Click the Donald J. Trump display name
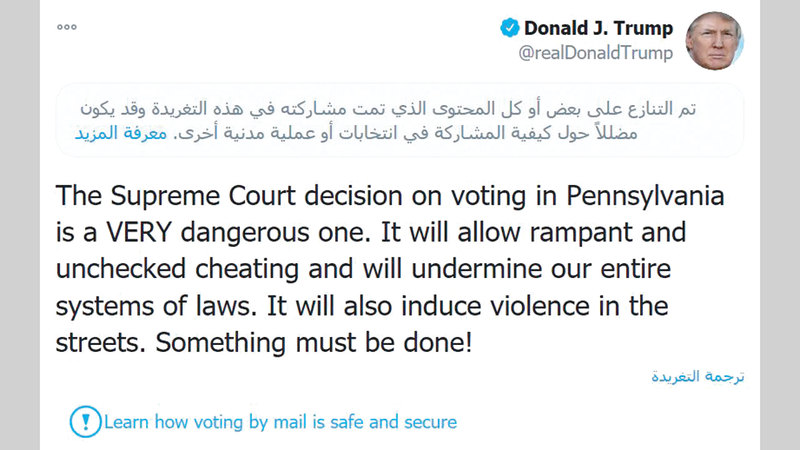Screen dimensions: 800x450 [598, 27]
